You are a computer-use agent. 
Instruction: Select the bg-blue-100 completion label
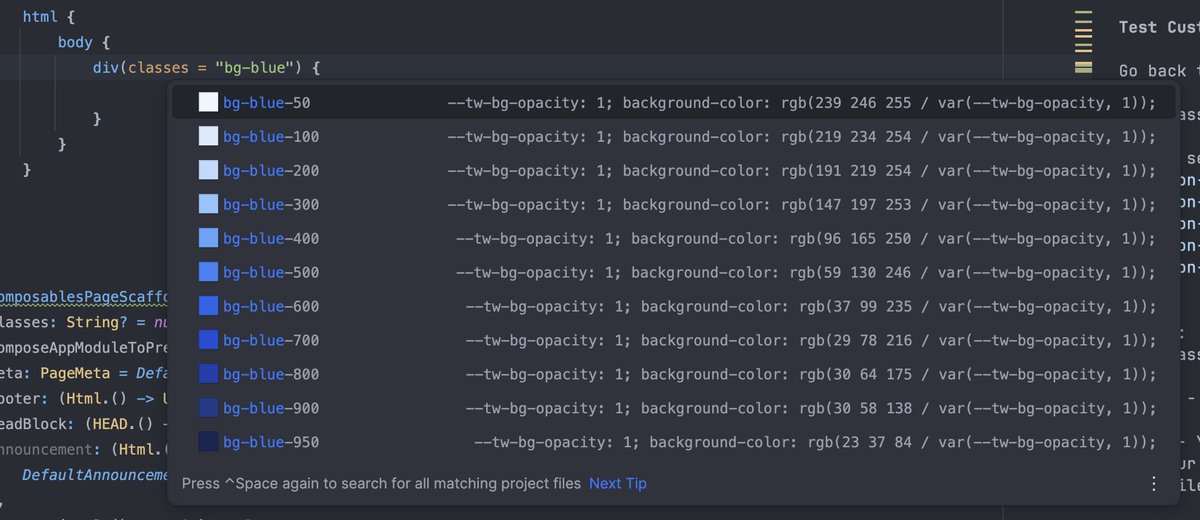click(271, 136)
